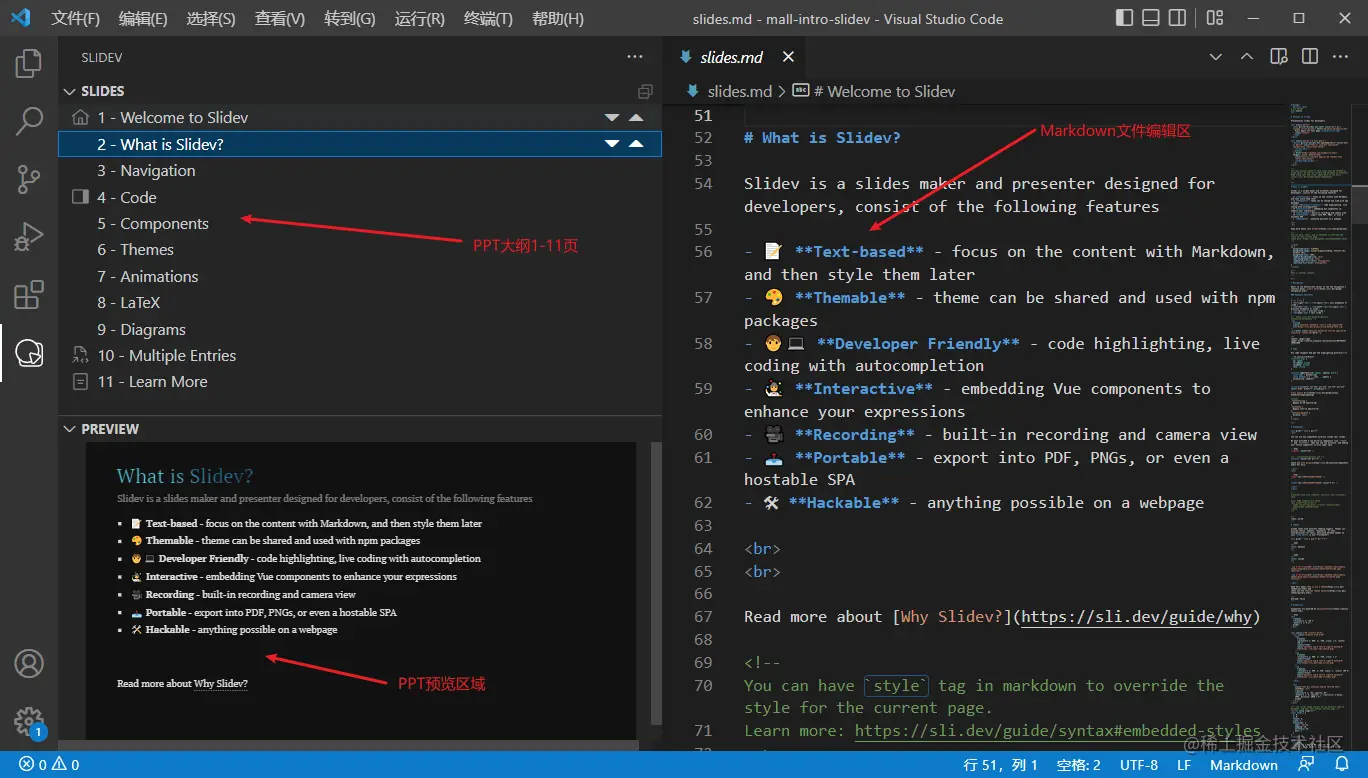Toggle the secondary side bar visibility
Image resolution: width=1368 pixels, height=778 pixels.
click(x=1178, y=18)
